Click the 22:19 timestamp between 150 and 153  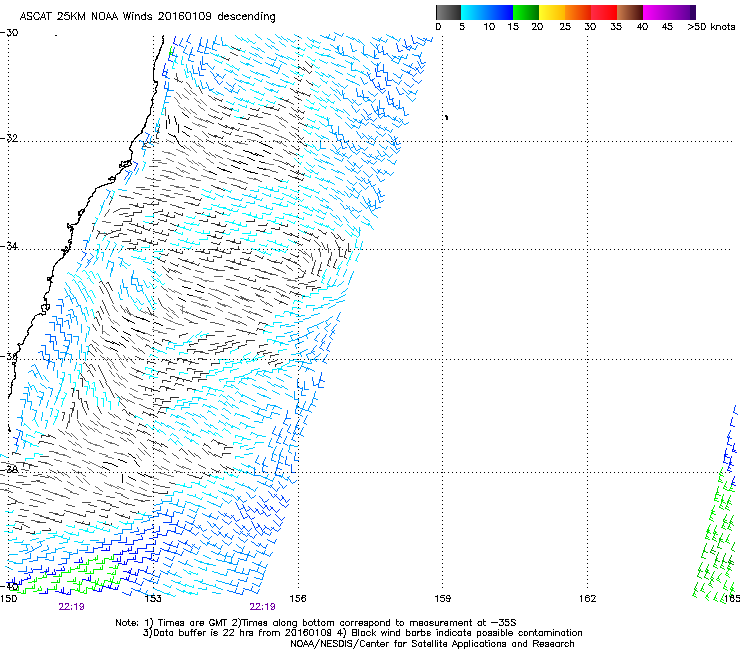point(71,607)
